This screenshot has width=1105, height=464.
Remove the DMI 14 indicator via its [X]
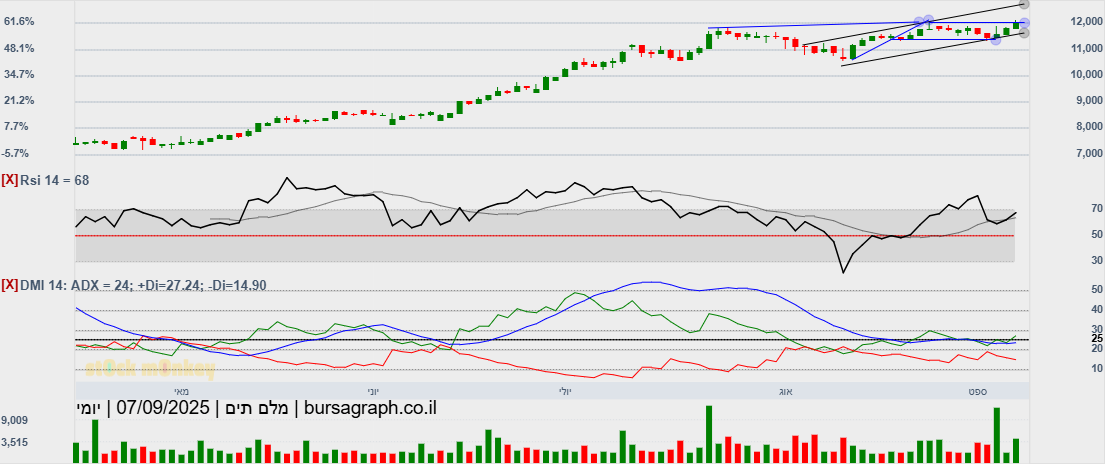point(10,286)
